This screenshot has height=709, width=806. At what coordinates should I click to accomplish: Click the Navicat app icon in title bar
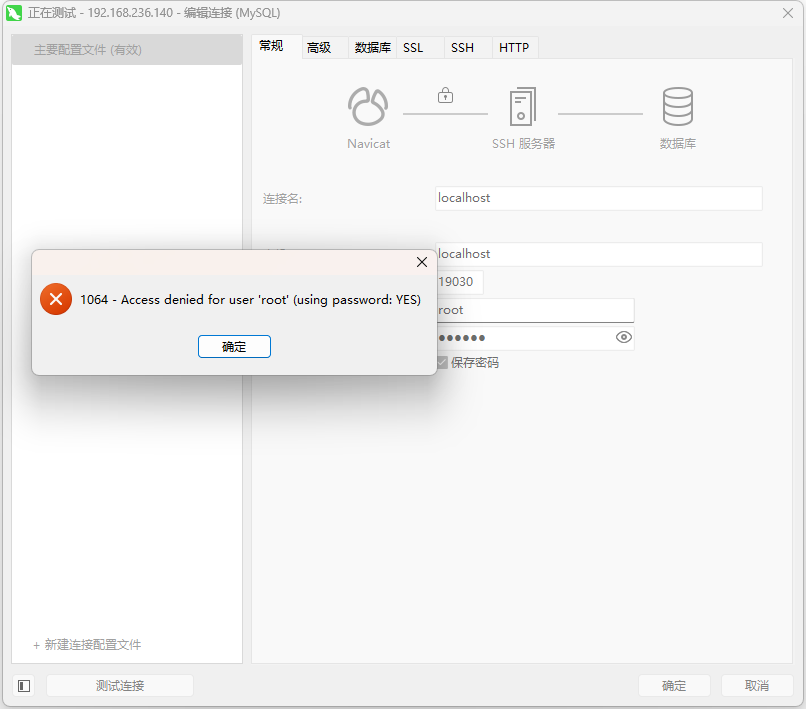click(14, 13)
